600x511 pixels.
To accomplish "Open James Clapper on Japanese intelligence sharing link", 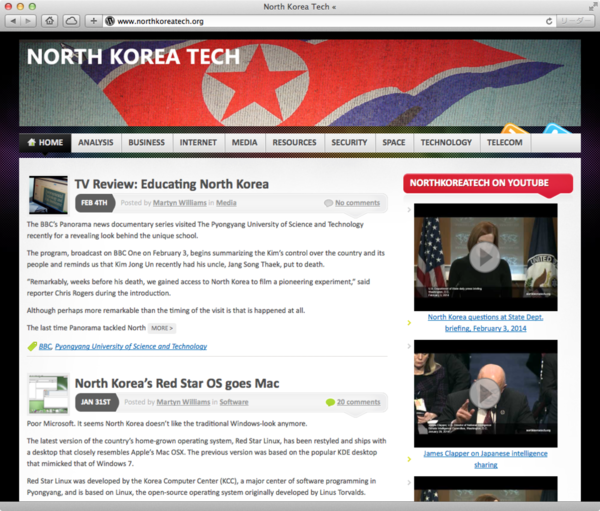I will 486,459.
